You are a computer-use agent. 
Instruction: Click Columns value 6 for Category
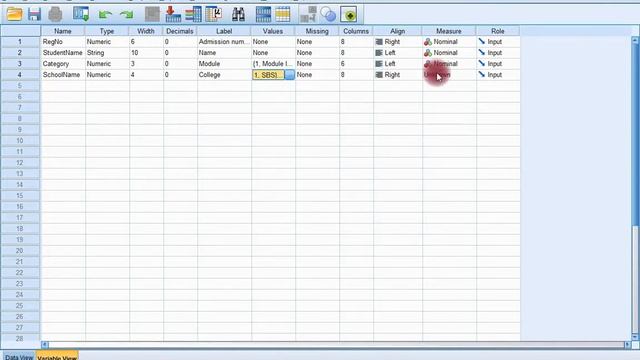pos(356,64)
